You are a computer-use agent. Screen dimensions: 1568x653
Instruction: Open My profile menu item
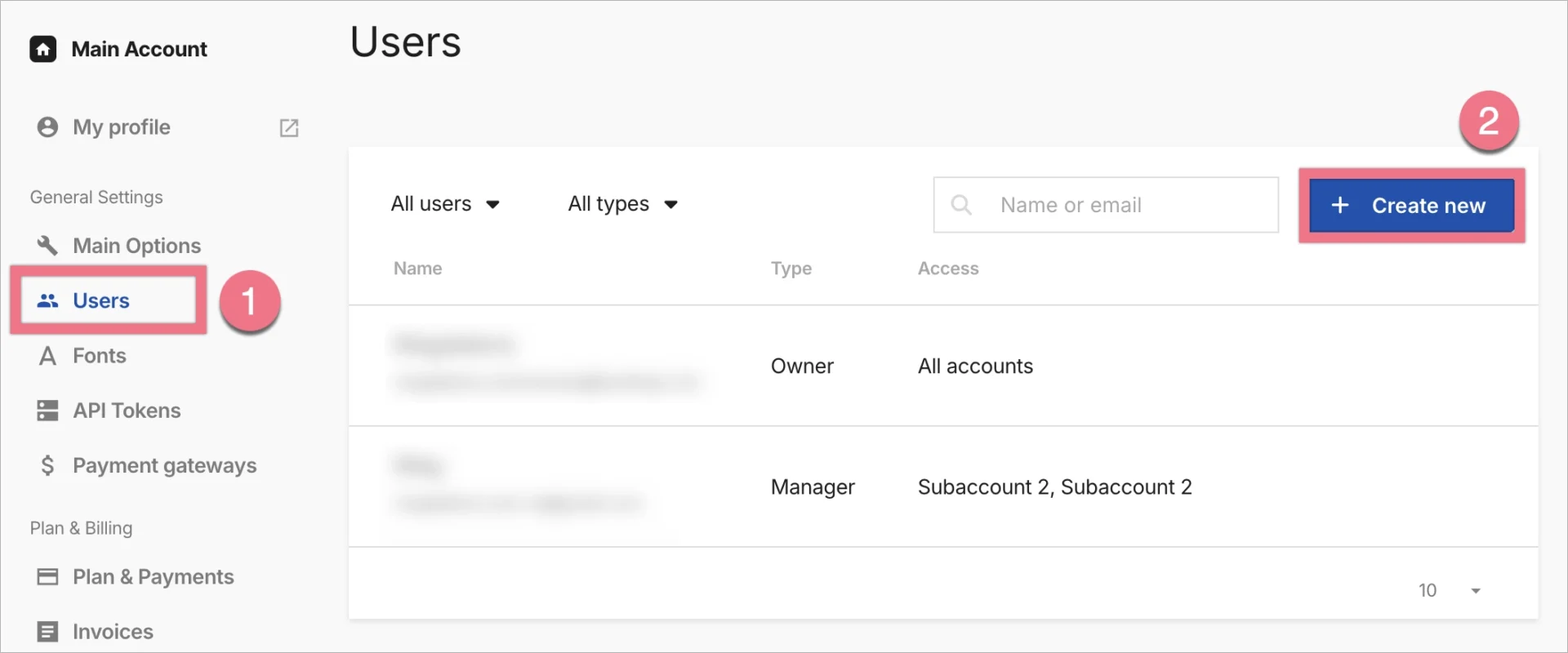[x=122, y=127]
